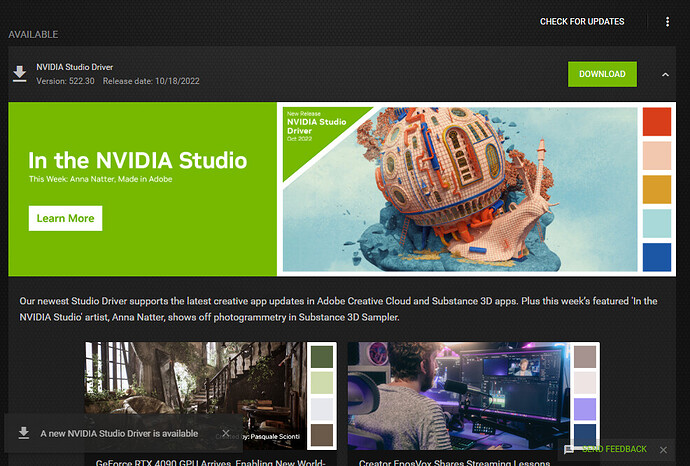Screen dimensions: 690x466
Task: Click the driver description paragraph about Adobe Creative Cloud
Action: pos(338,309)
